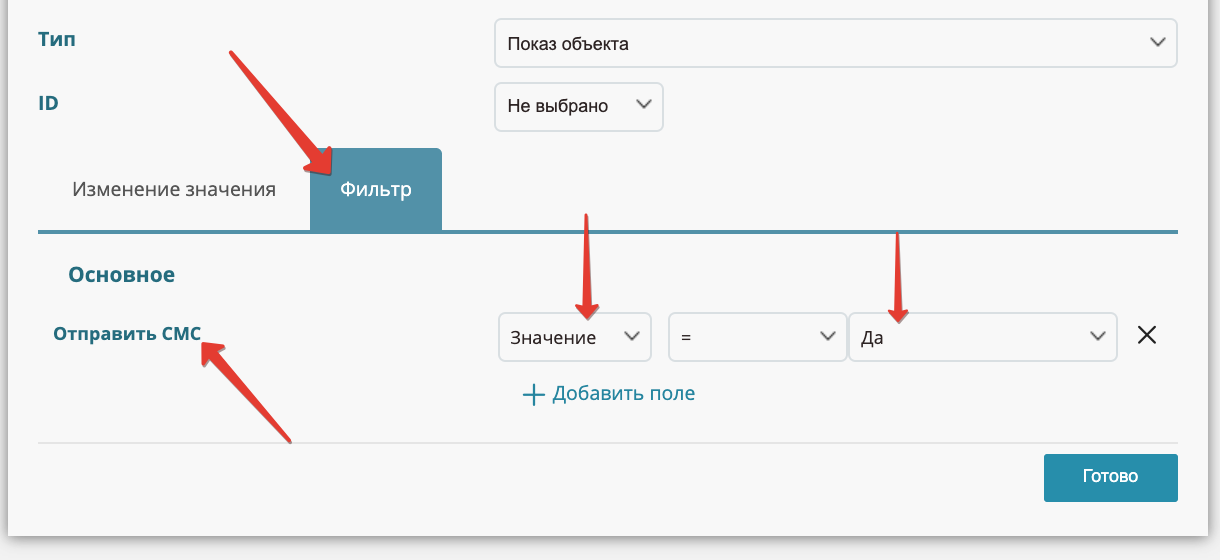Click the Тип field label
This screenshot has height=560, width=1220.
(x=56, y=40)
